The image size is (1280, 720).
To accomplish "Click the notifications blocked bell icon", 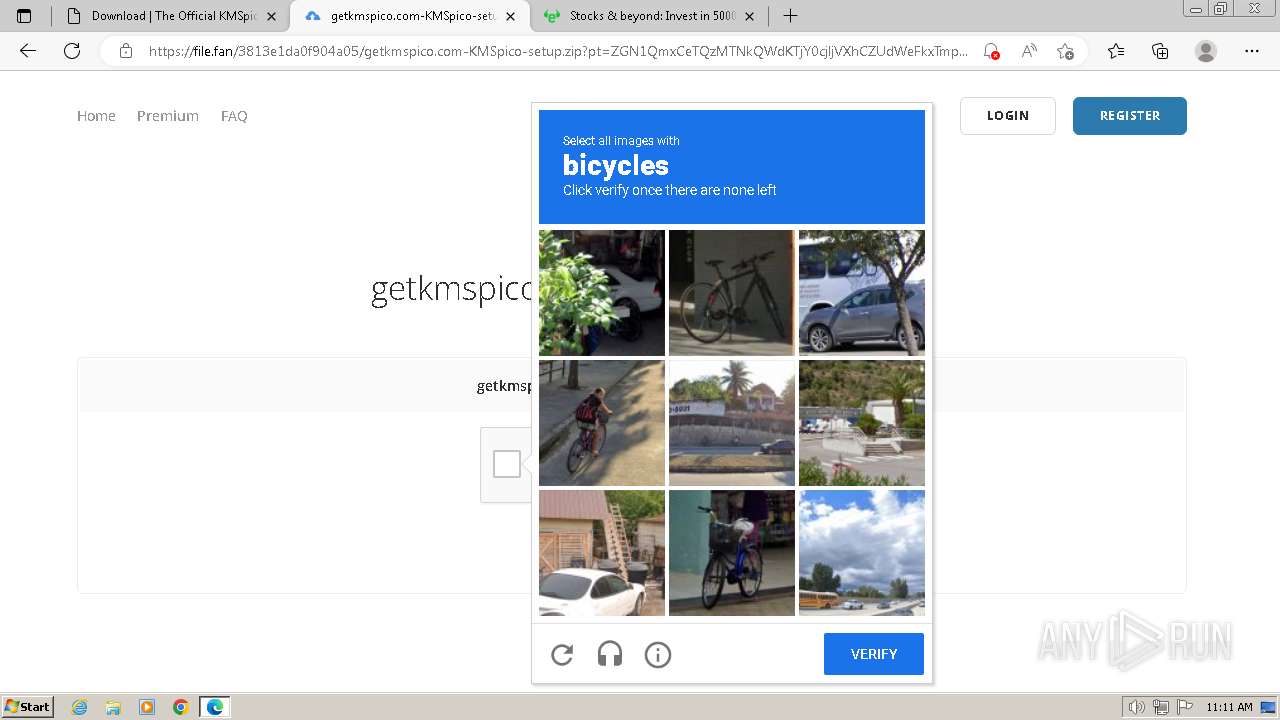I will pos(991,51).
